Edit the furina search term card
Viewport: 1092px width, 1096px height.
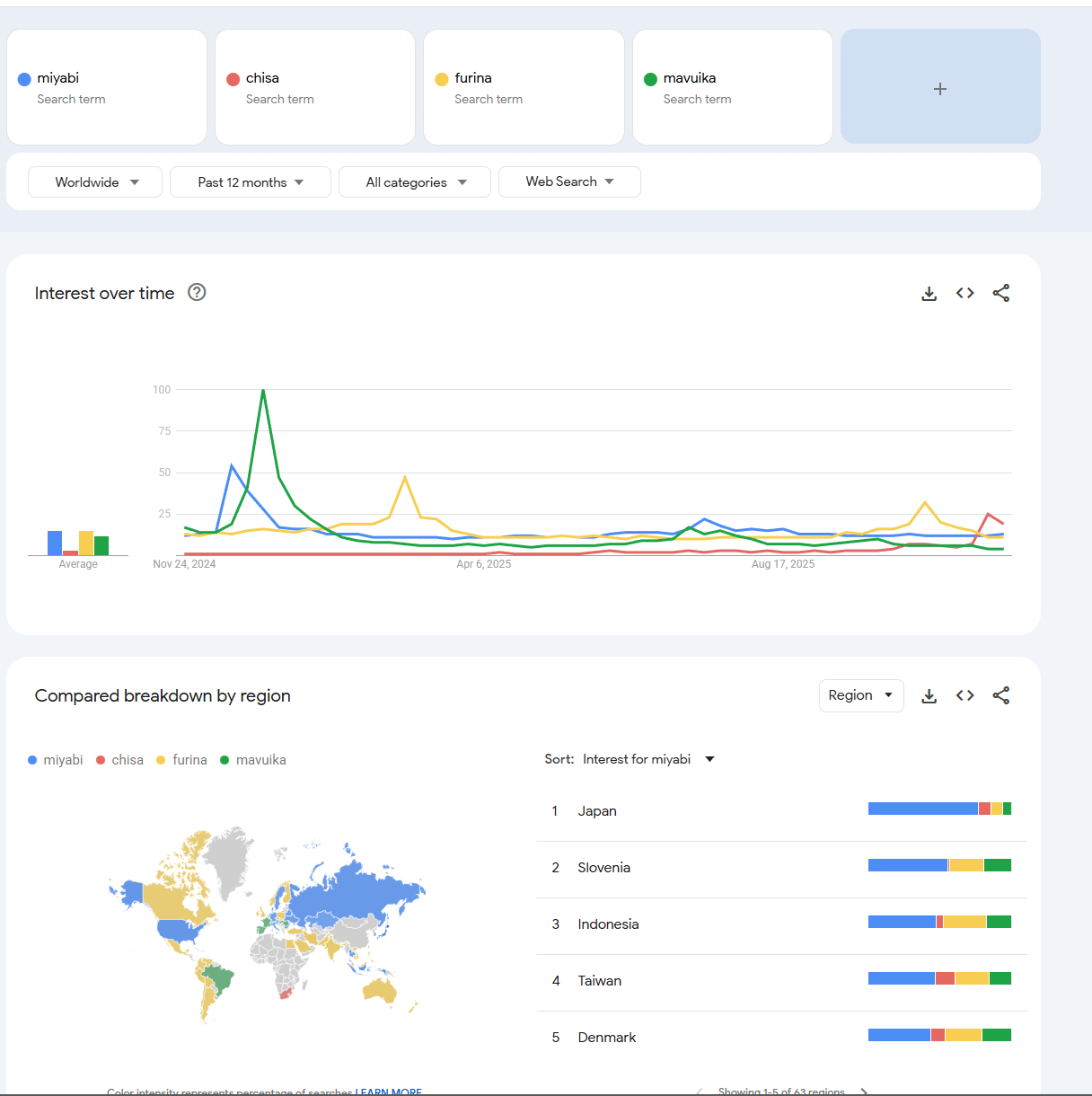tap(524, 87)
